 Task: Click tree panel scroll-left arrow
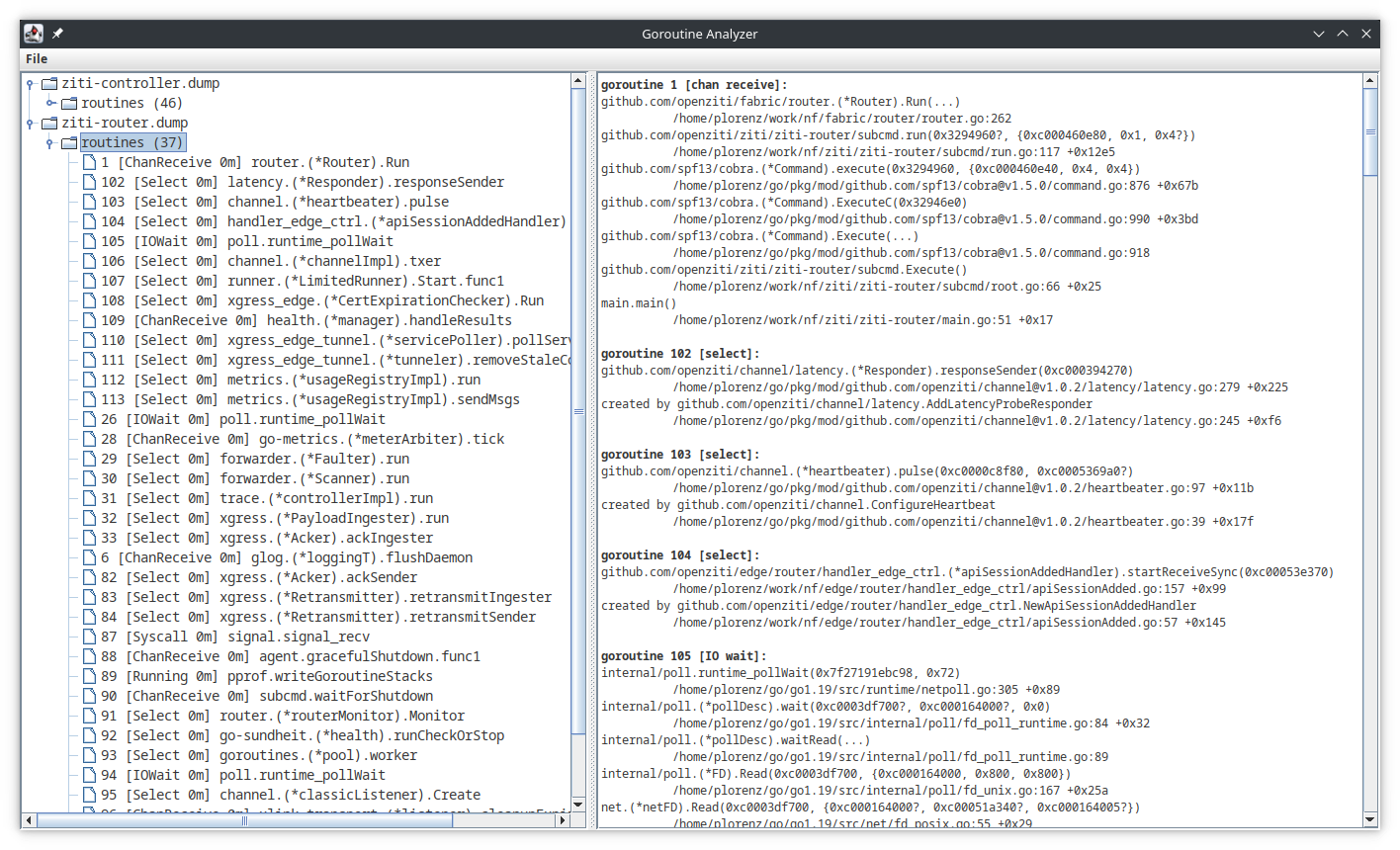tap(30, 819)
